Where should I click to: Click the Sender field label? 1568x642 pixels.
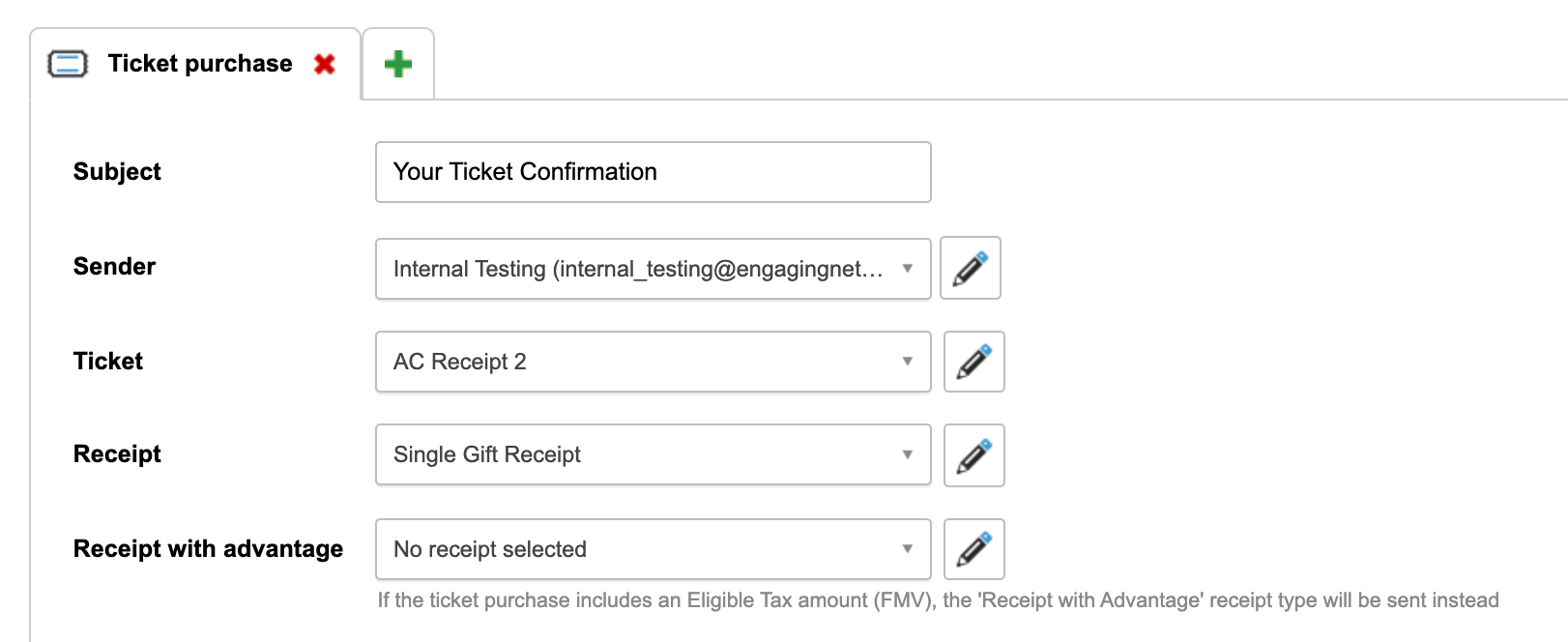(x=114, y=267)
